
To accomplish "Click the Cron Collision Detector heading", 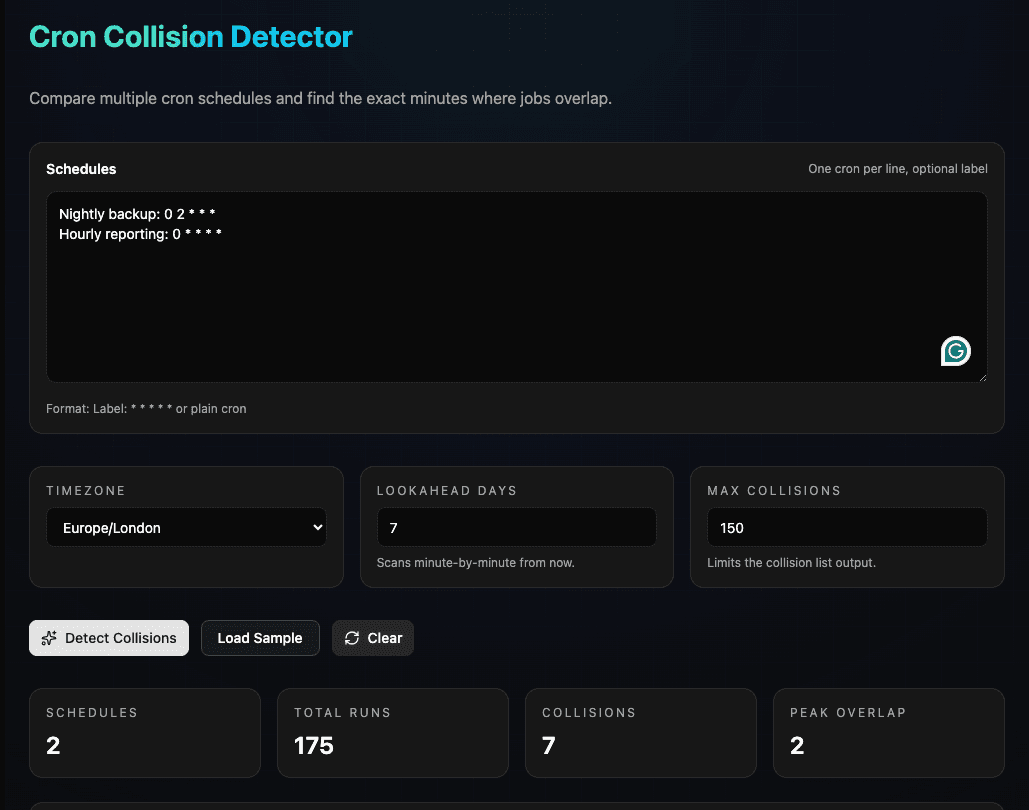I will 190,36.
